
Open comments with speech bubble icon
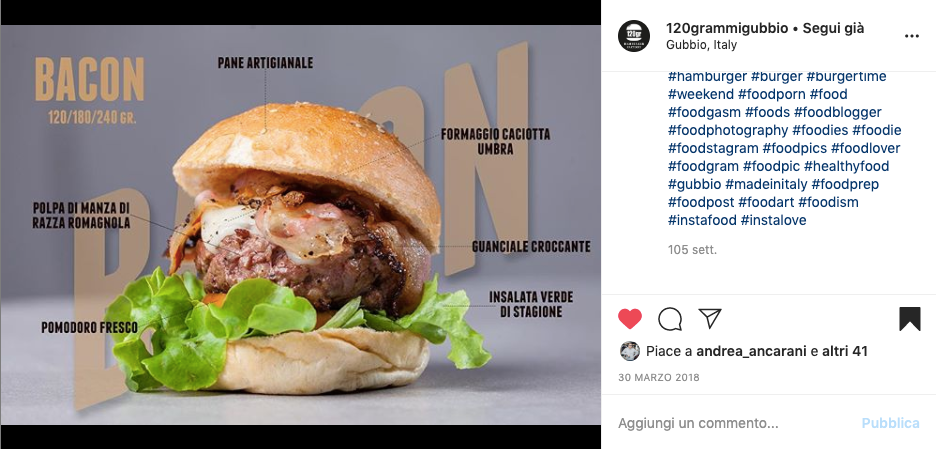pyautogui.click(x=670, y=319)
